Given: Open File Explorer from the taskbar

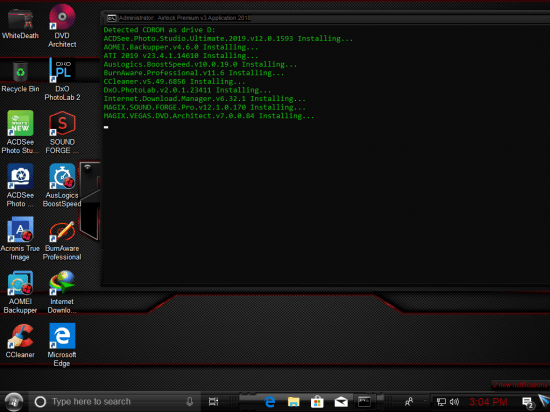Looking at the screenshot, I should 294,402.
